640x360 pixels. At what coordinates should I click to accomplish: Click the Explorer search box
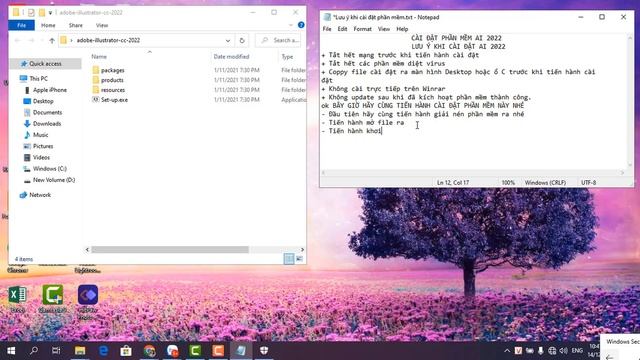tap(278, 40)
